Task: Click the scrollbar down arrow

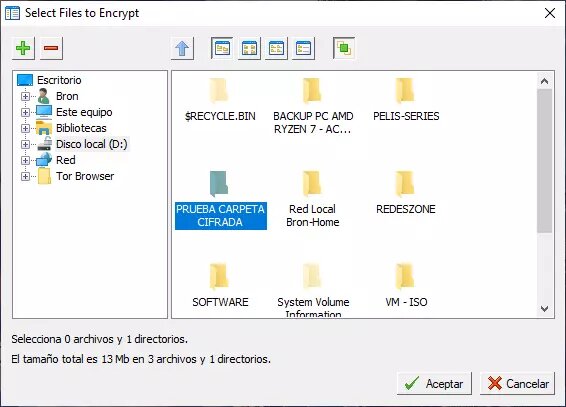Action: 544,309
